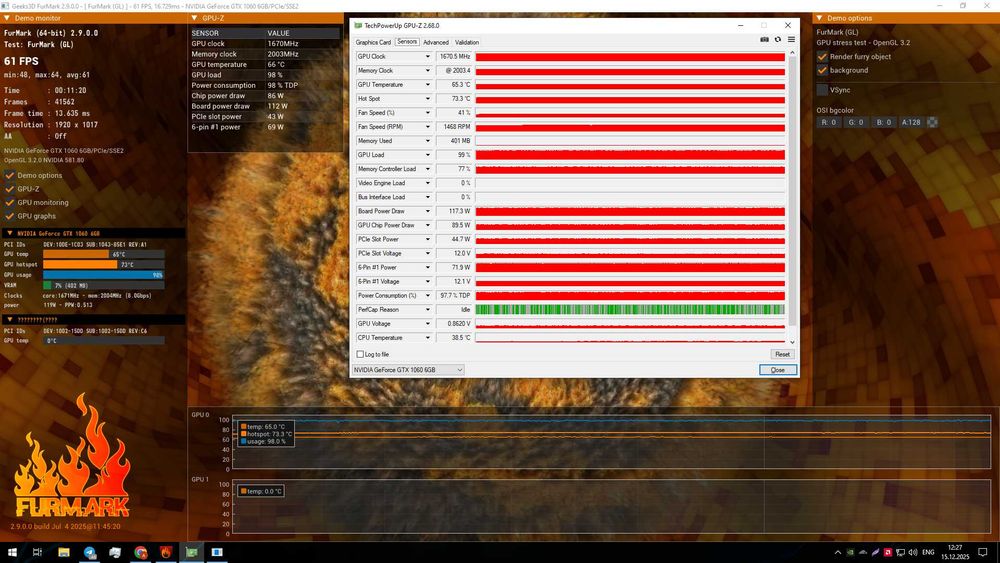Viewport: 1000px width, 563px height.
Task: Collapse the FurMark Demo options panel header
Action: point(820,18)
